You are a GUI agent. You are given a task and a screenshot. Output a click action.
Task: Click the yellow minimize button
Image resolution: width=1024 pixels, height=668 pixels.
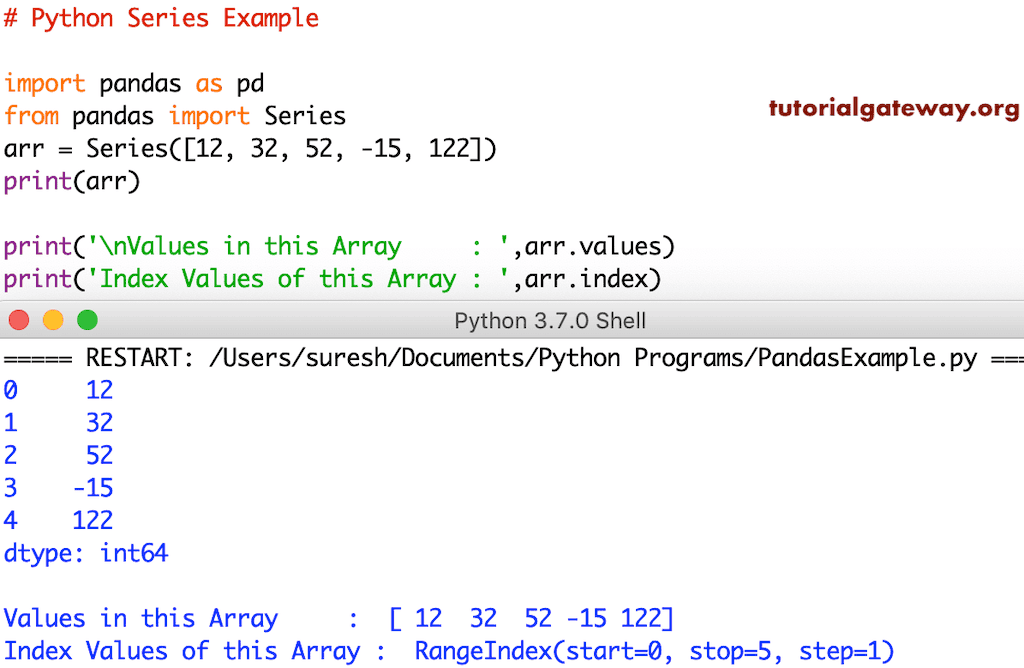(53, 321)
